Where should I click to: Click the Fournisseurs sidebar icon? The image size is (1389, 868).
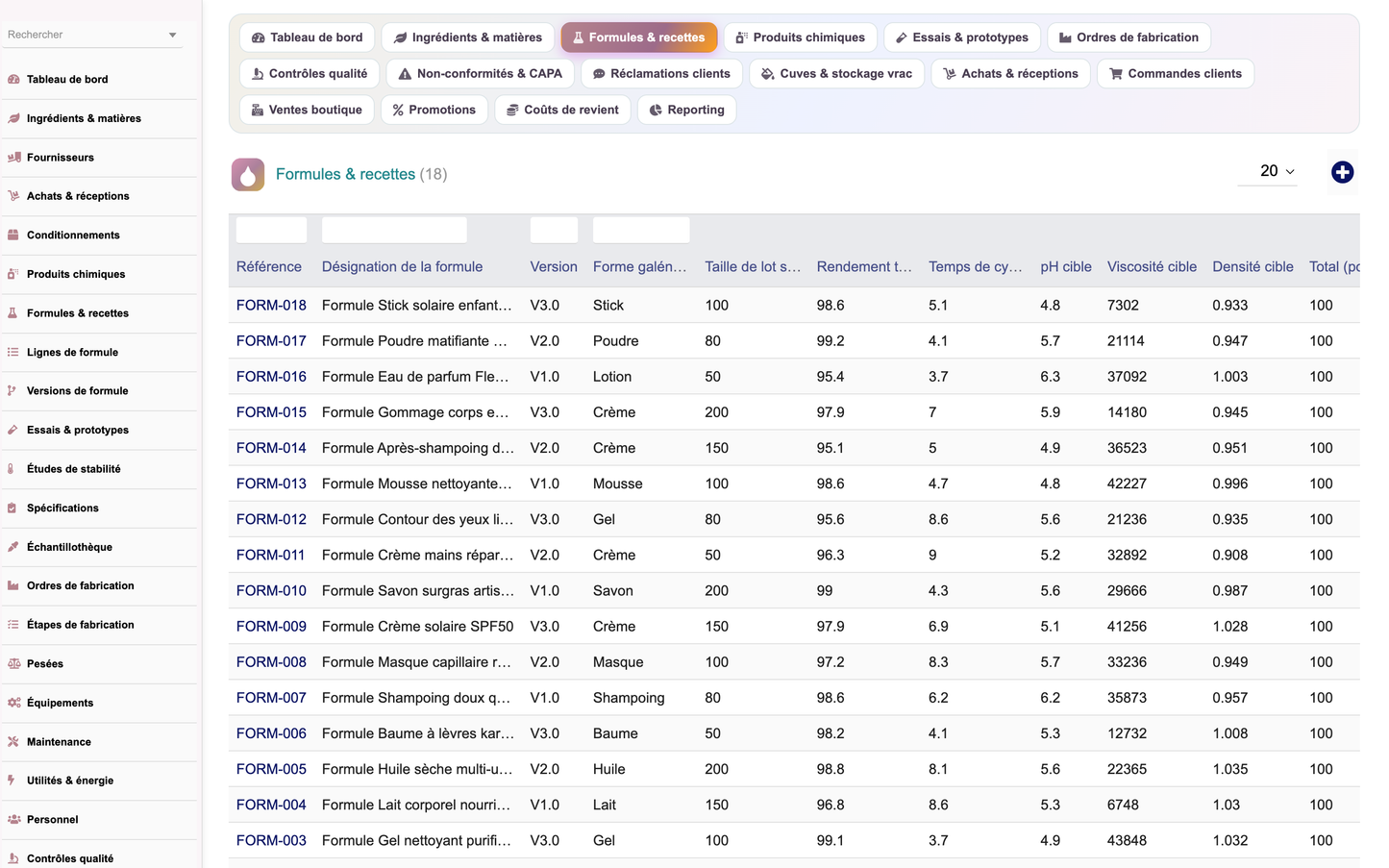pos(13,158)
